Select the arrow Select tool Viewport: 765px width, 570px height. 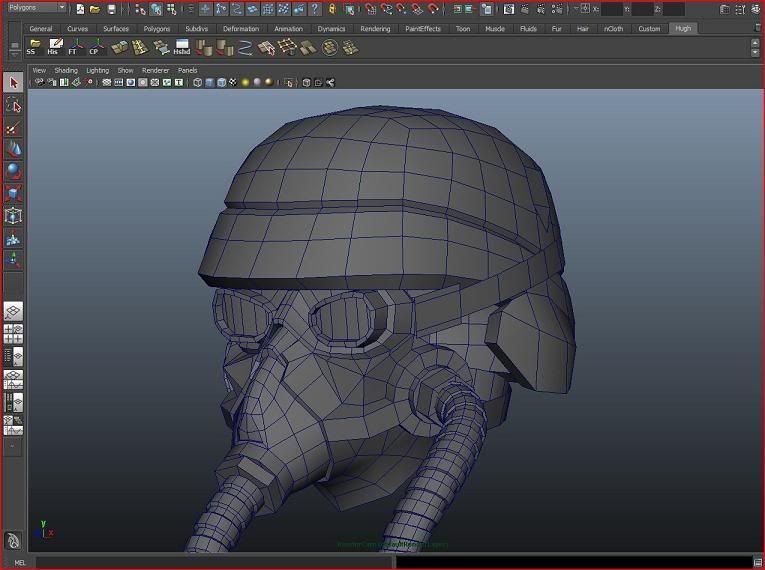(x=13, y=83)
